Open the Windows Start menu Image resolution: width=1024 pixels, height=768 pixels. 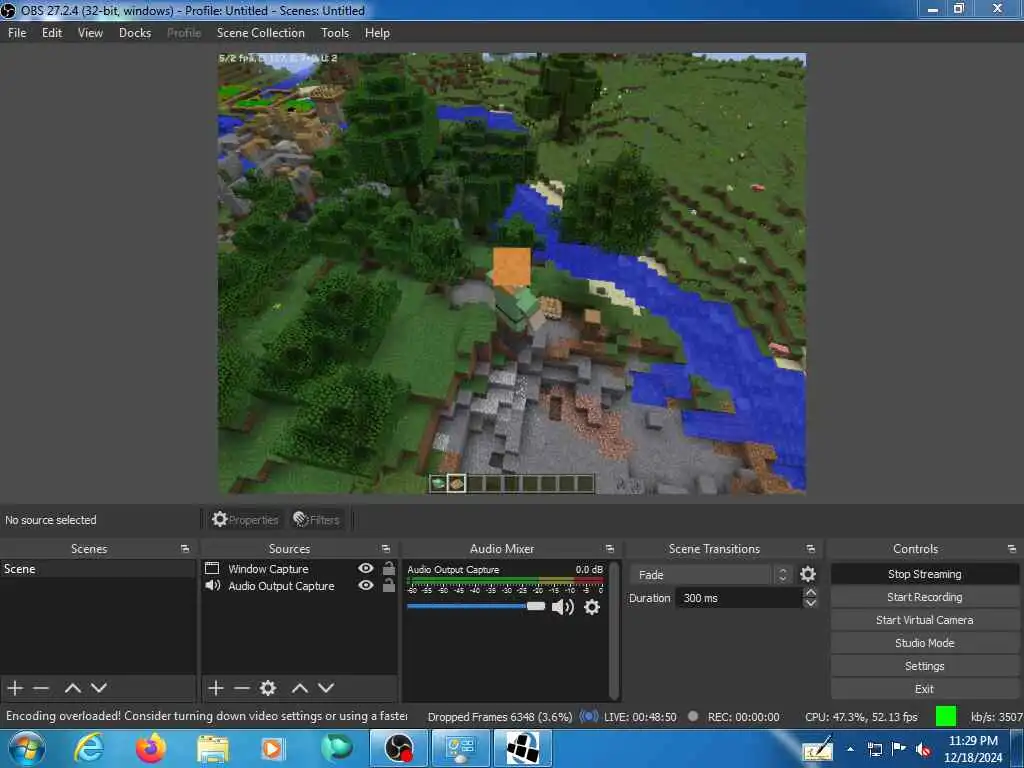coord(27,748)
